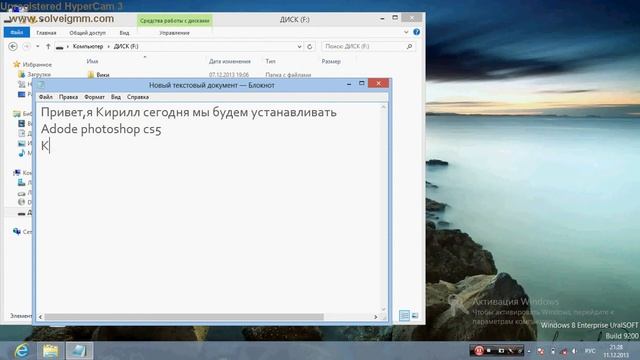Click Action Center flag tray icon
This screenshot has width=640, height=360.
click(541, 351)
